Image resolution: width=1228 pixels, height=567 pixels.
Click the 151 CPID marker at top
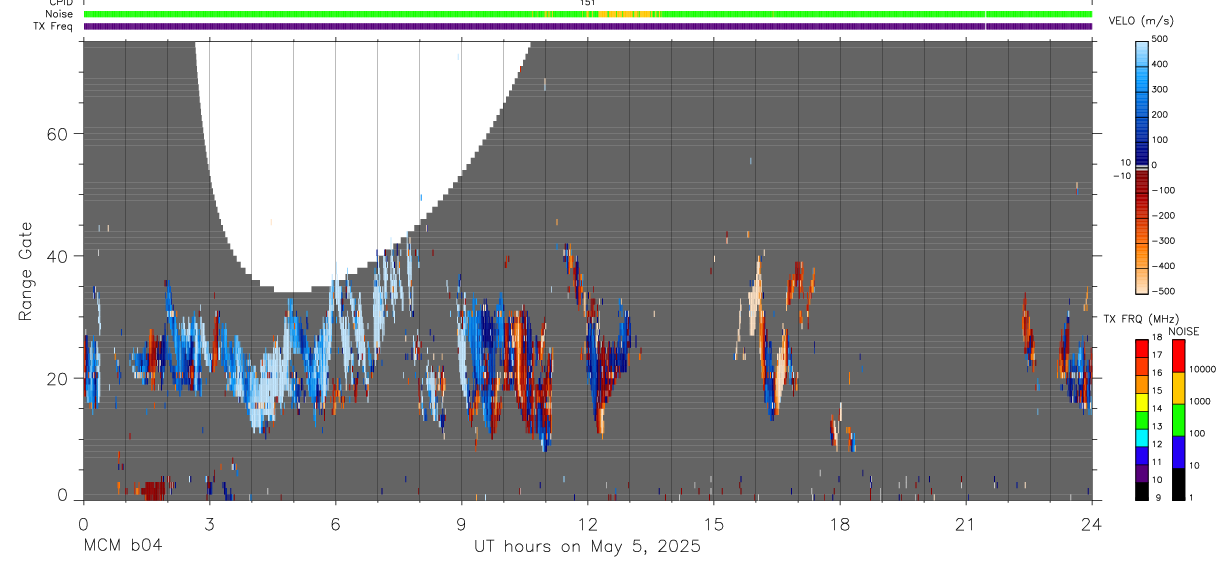click(x=588, y=3)
